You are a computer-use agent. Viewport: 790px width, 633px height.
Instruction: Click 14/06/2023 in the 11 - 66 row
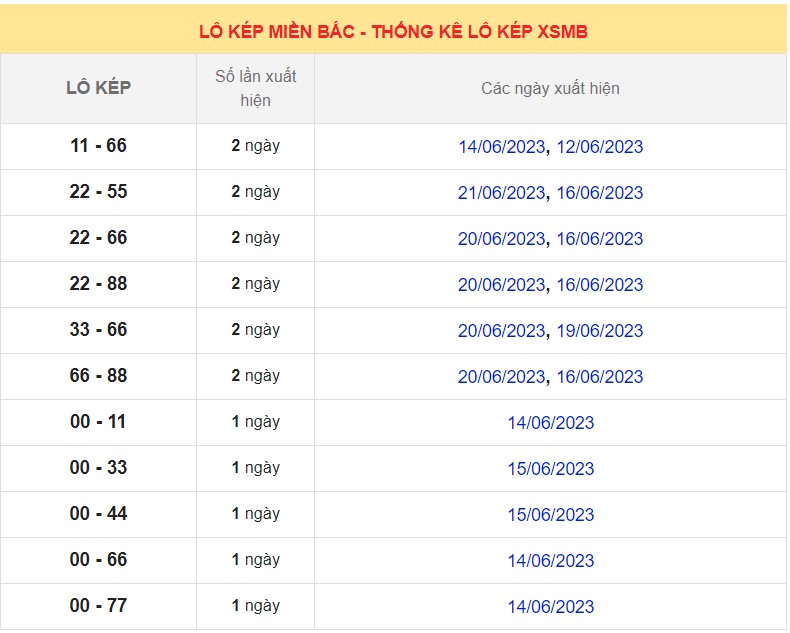coord(501,147)
